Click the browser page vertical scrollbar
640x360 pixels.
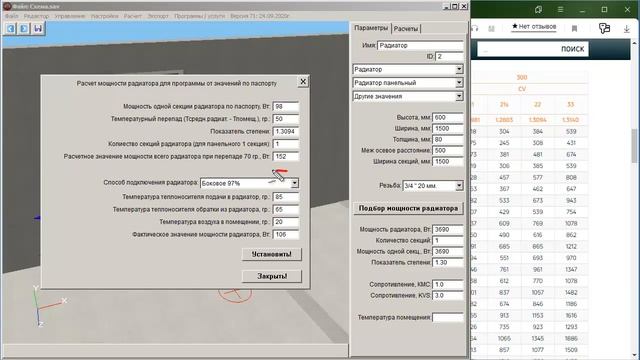[x=635, y=145]
